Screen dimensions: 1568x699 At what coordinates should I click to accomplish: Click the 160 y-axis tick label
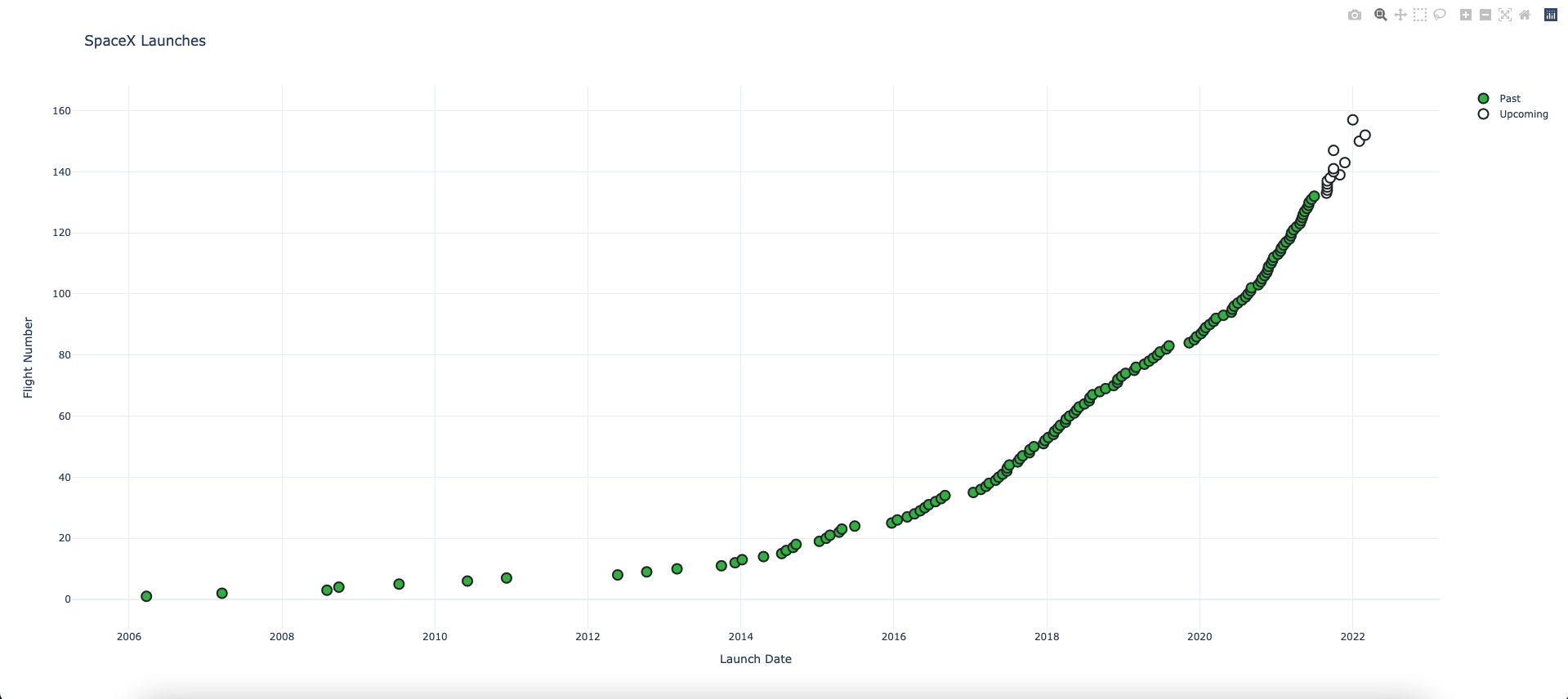click(61, 110)
